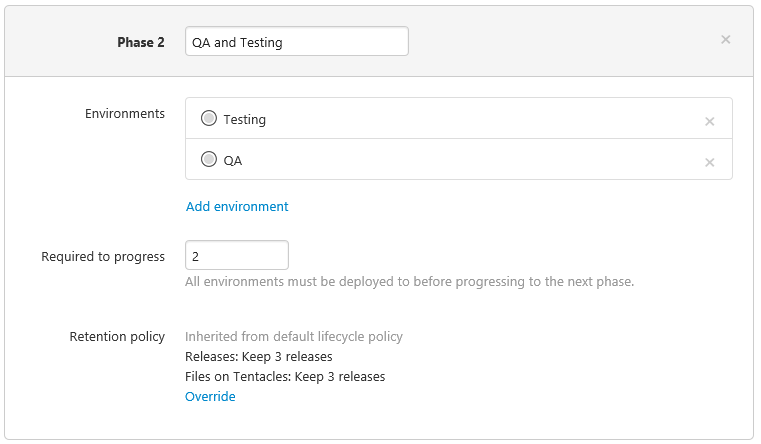Click the Add environment link

pyautogui.click(x=237, y=206)
